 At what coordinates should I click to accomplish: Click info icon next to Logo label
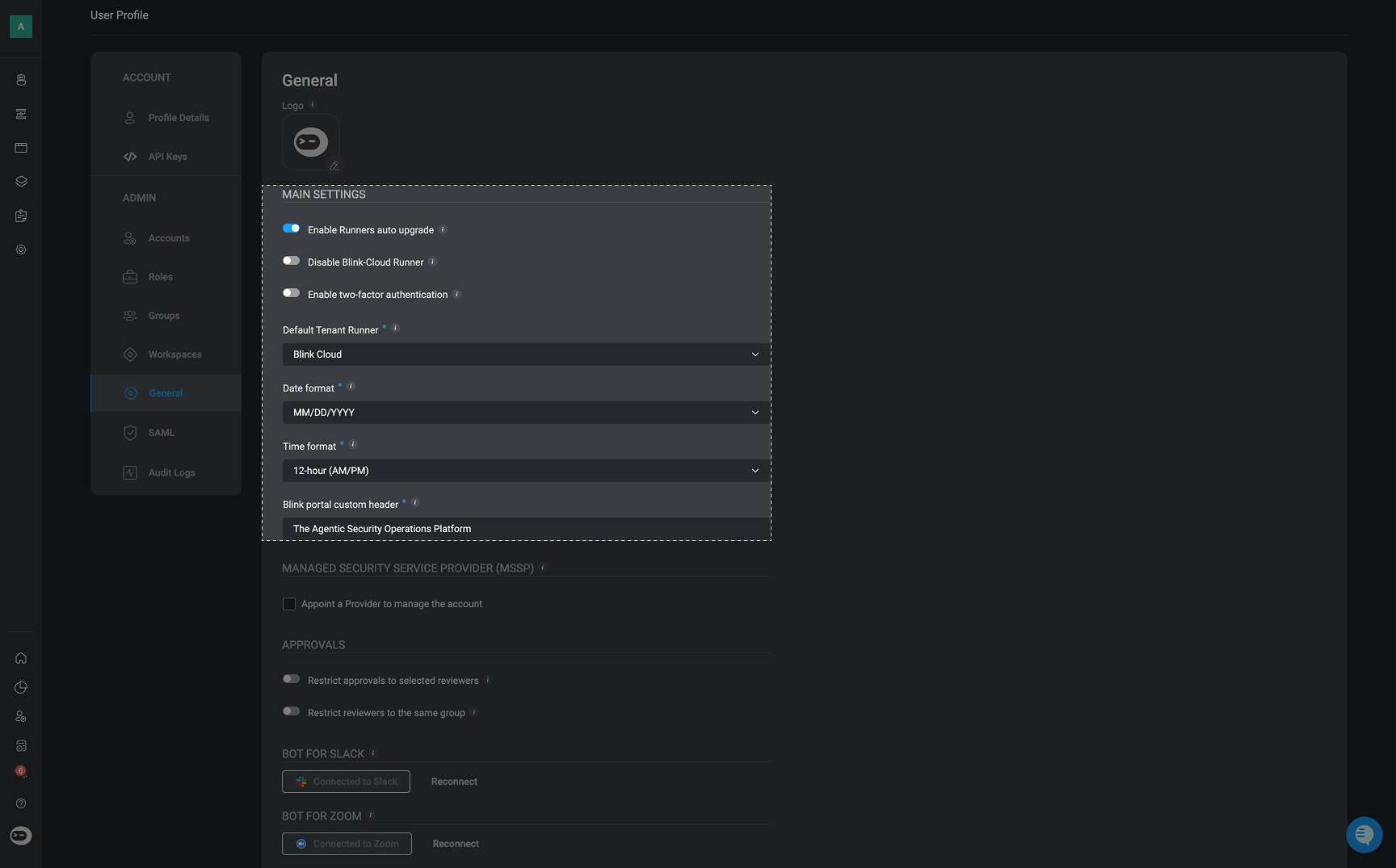[x=313, y=104]
